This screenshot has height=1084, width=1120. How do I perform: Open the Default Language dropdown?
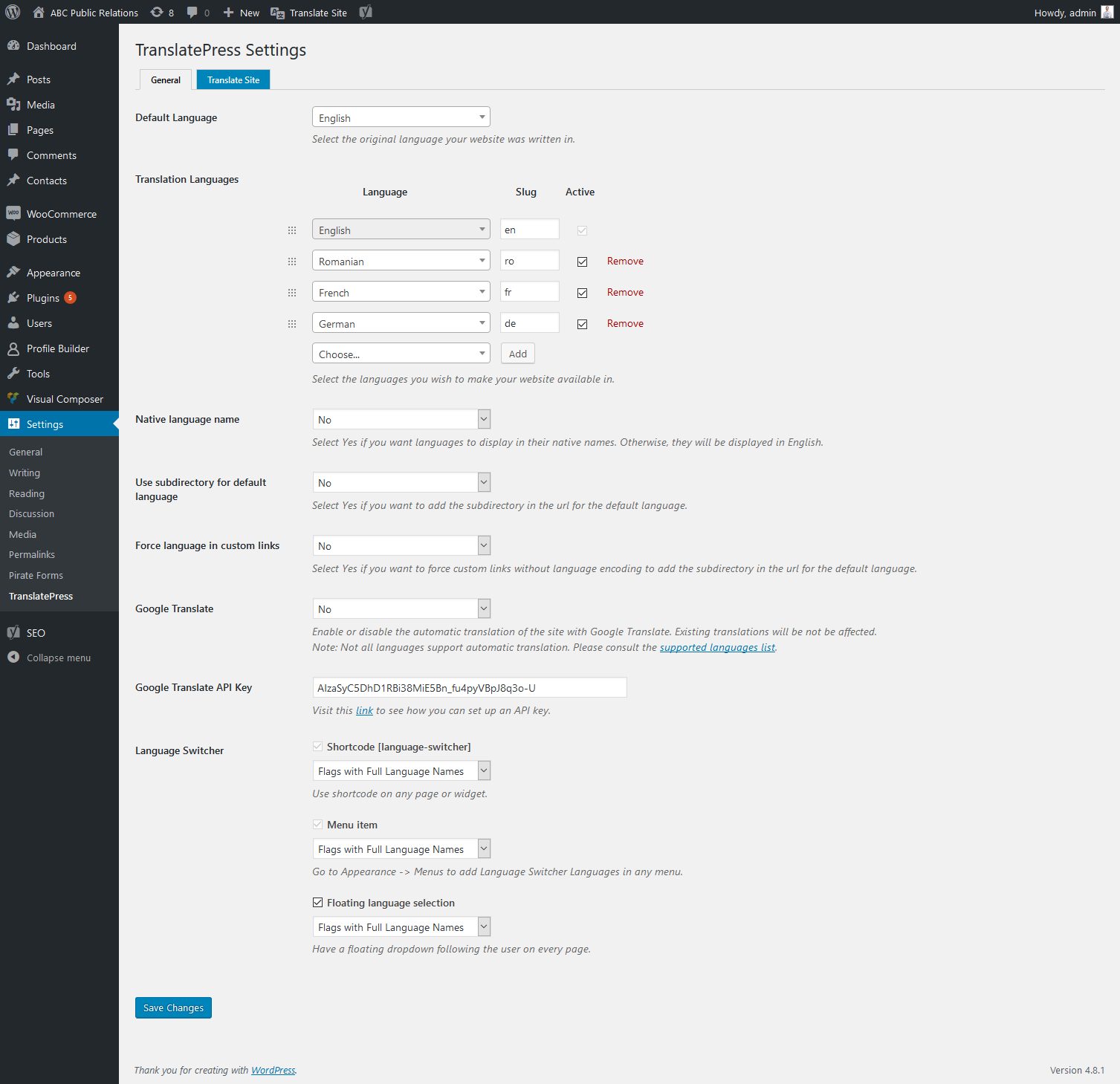(x=401, y=117)
